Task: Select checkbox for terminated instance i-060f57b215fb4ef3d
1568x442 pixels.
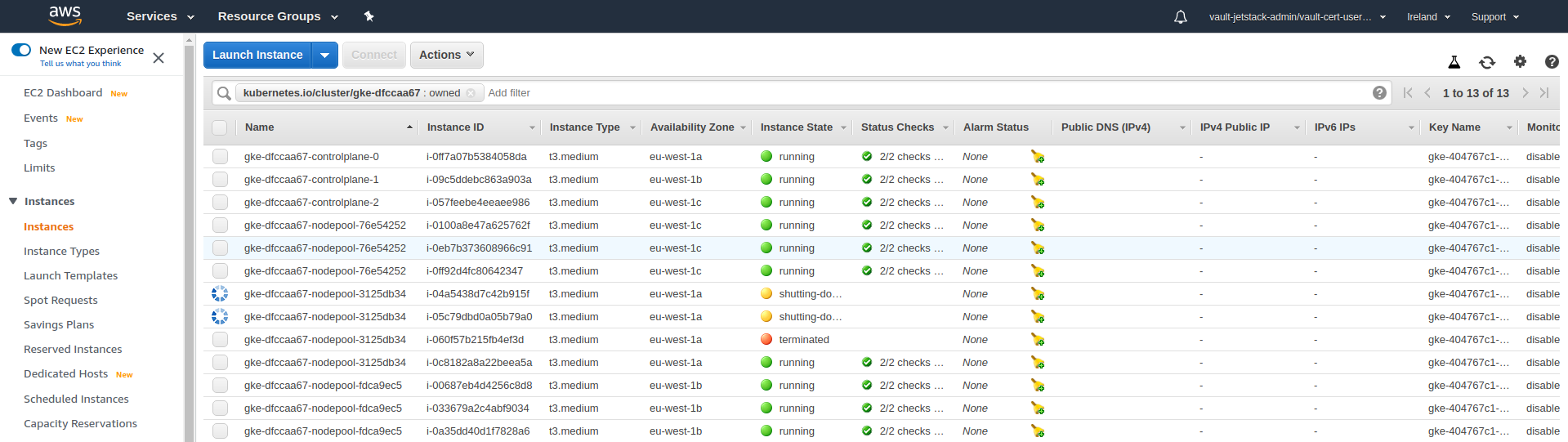Action: point(220,340)
